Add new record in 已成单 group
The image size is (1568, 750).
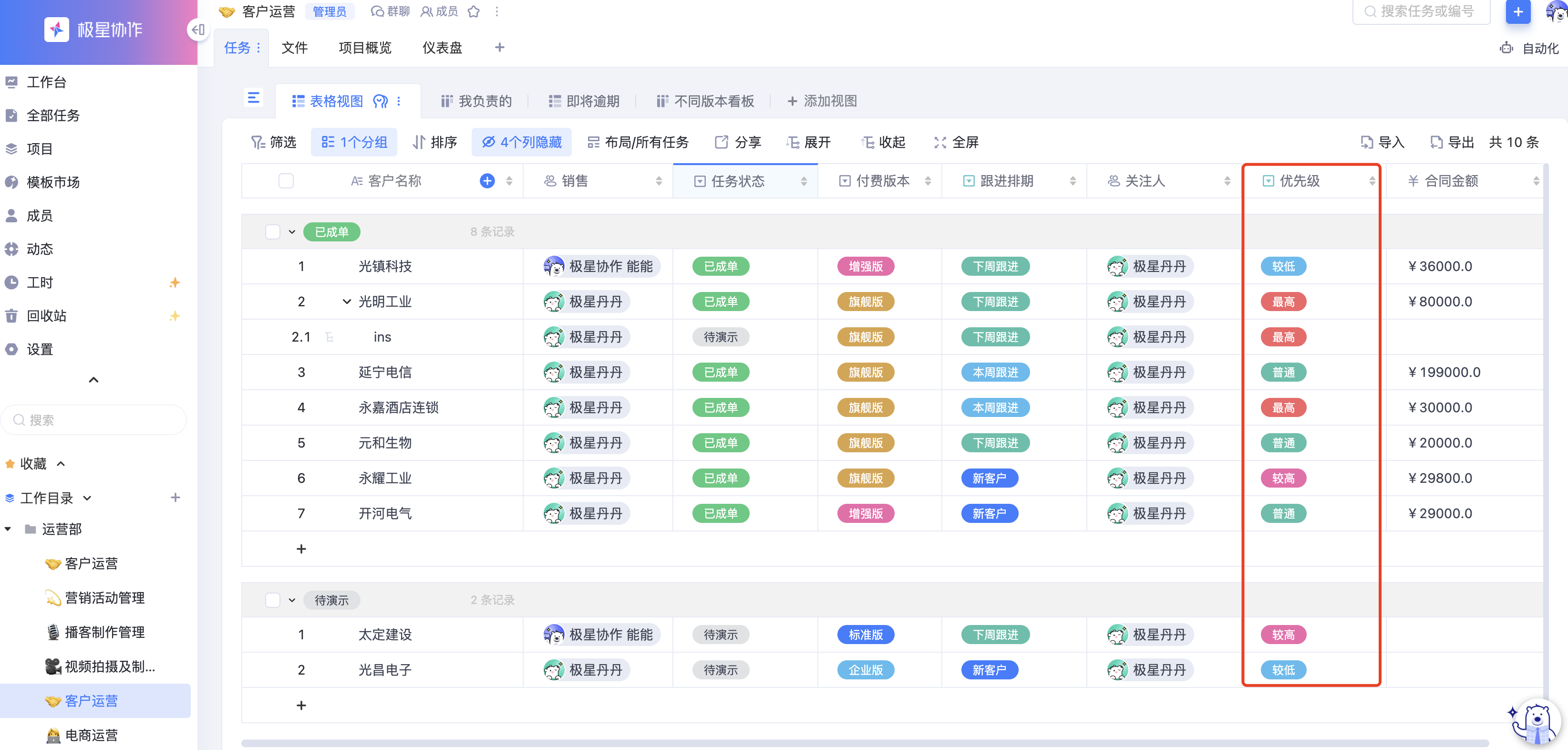coord(301,549)
